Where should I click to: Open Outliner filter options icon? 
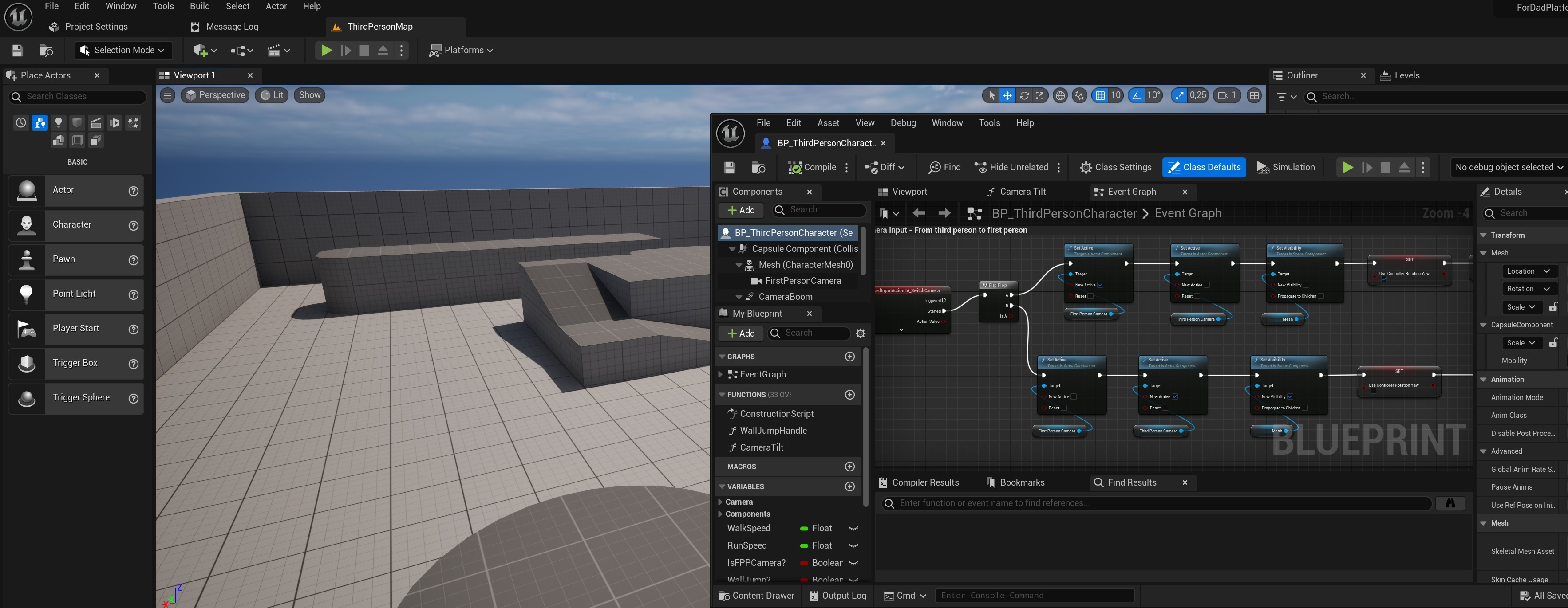pyautogui.click(x=1286, y=97)
